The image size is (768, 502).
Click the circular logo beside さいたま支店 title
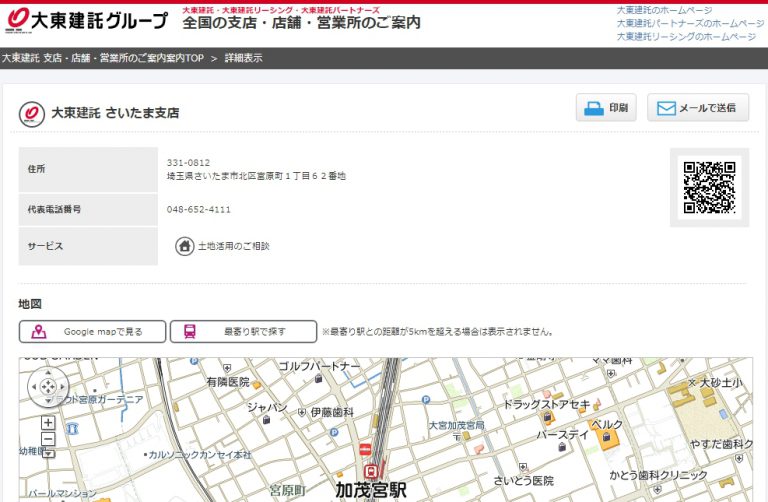click(x=32, y=114)
